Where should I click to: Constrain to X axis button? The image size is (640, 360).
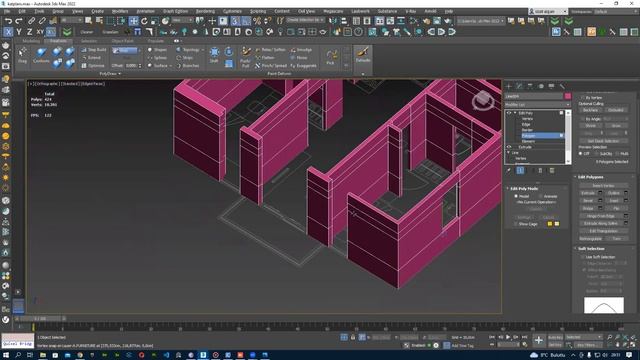click(8, 32)
